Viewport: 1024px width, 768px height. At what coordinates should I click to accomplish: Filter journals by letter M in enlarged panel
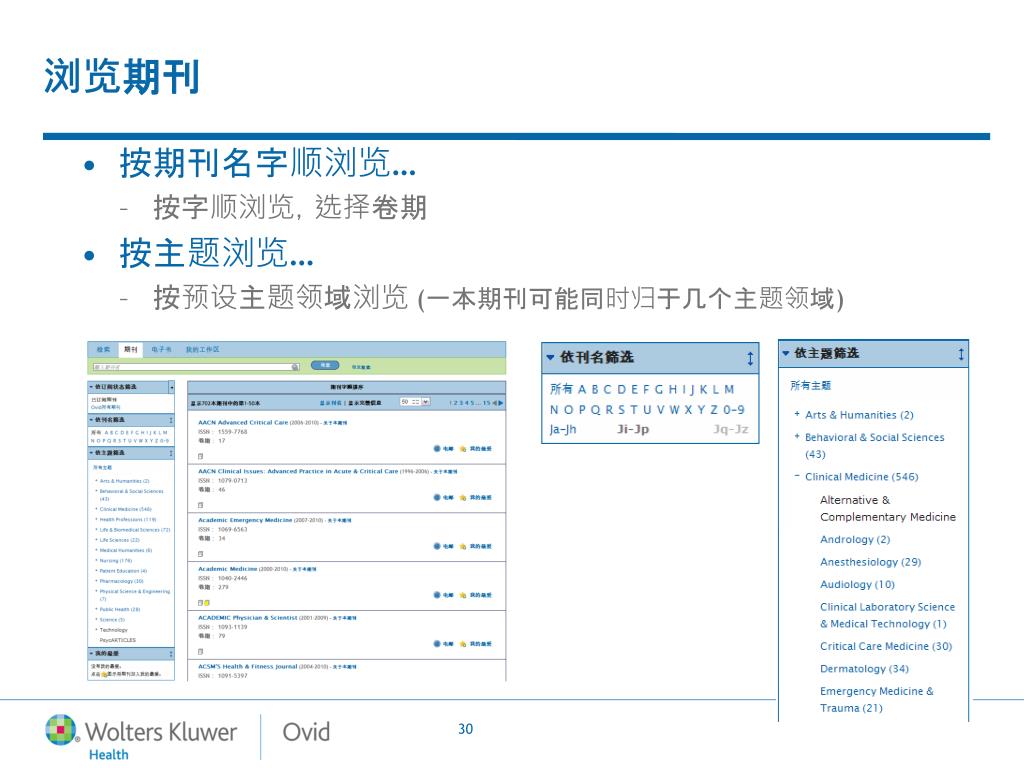729,390
